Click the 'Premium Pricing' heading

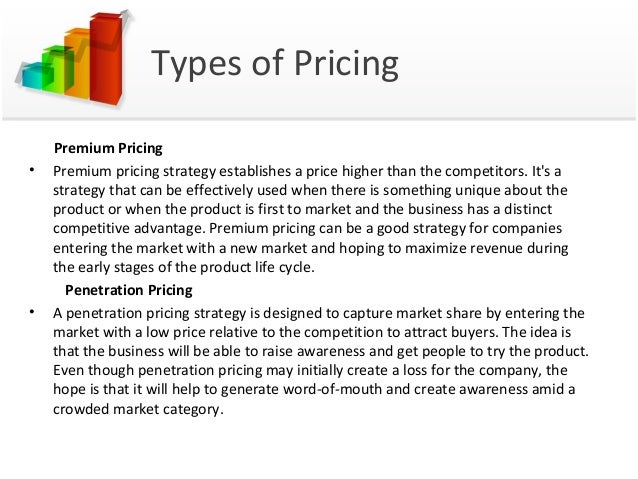pos(108,148)
